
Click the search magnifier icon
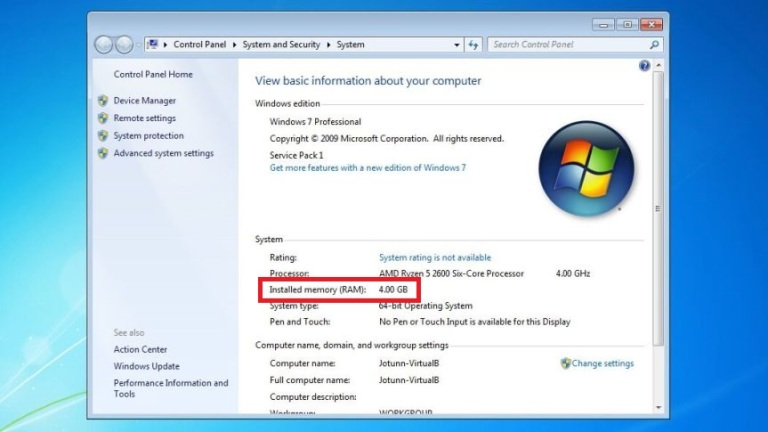[x=654, y=45]
